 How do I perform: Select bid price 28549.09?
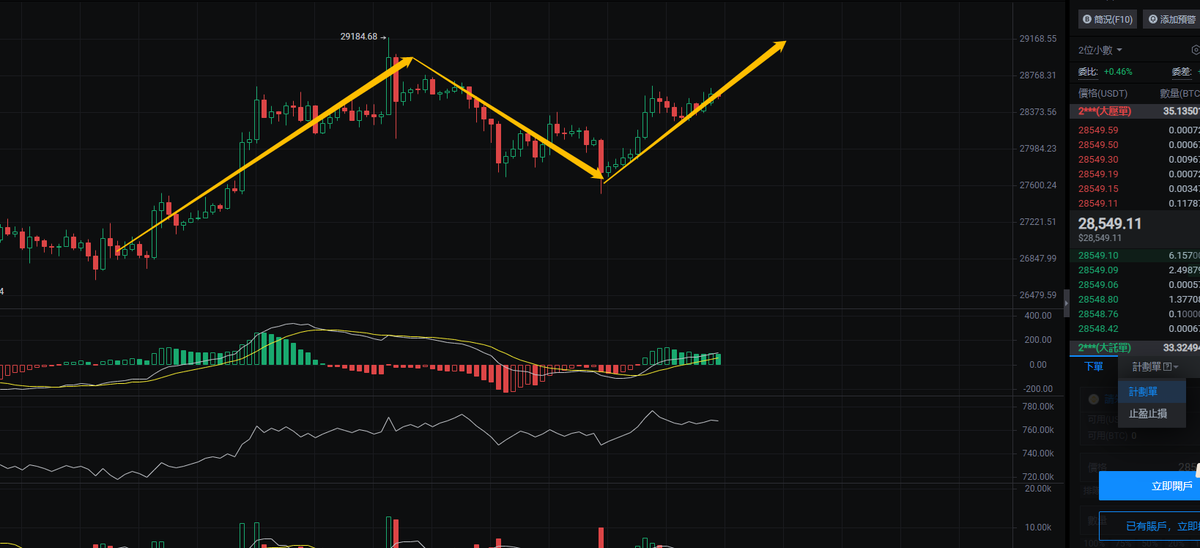(1098, 270)
